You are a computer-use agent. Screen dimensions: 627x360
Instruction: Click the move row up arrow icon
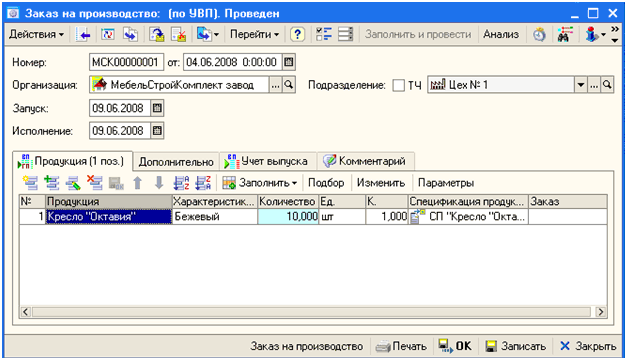(x=138, y=183)
